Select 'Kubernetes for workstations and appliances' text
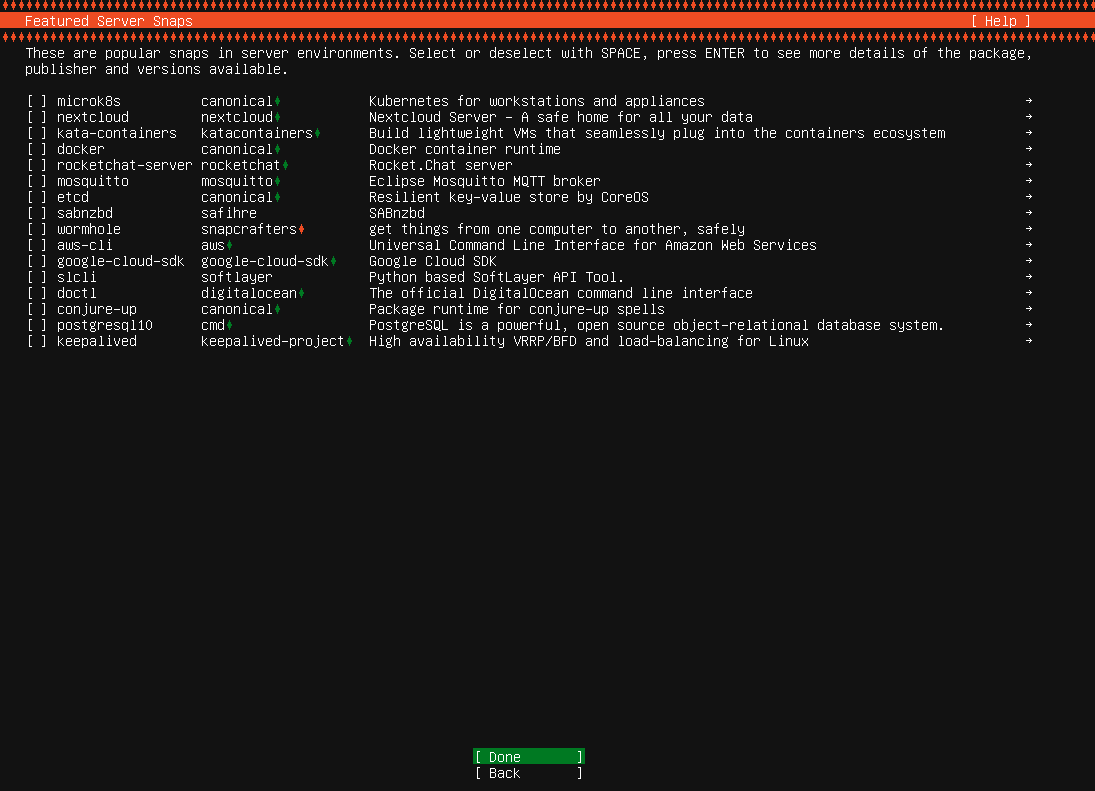The width and height of the screenshot is (1095, 791). tap(537, 101)
